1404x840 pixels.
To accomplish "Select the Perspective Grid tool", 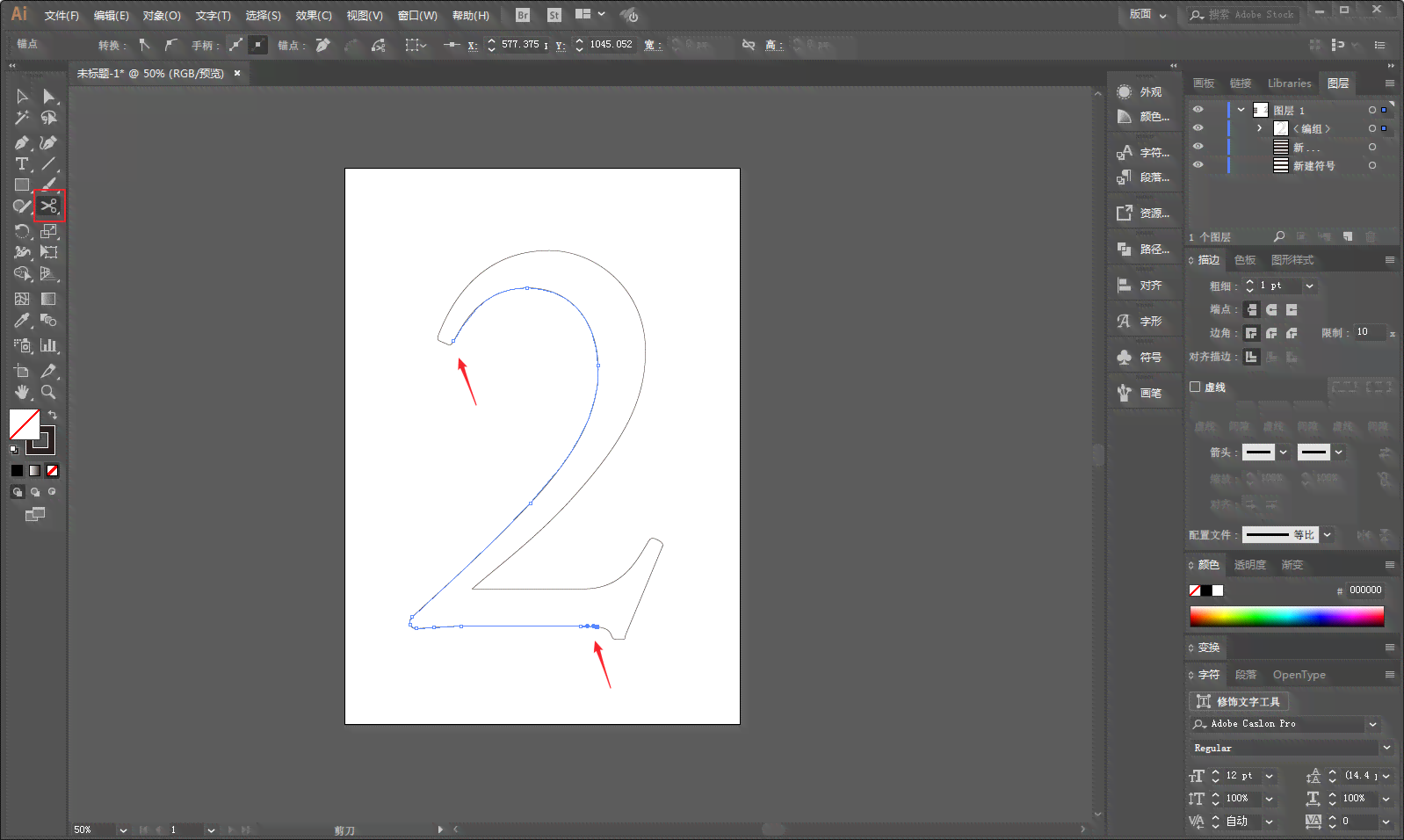I will coord(49,274).
